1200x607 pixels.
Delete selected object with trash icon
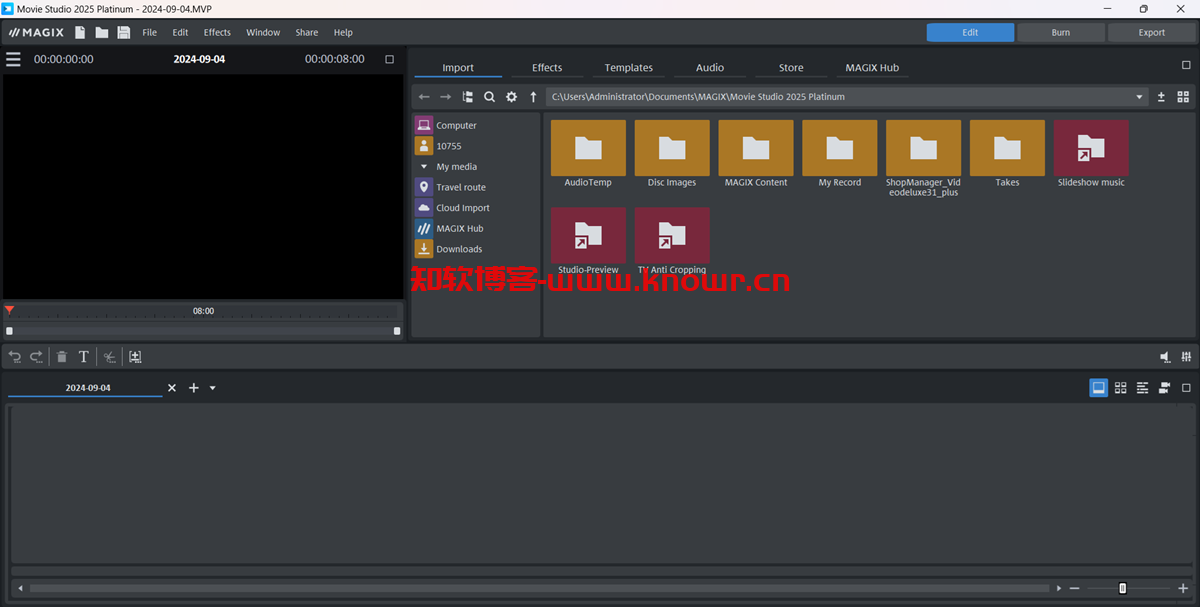pyautogui.click(x=62, y=356)
